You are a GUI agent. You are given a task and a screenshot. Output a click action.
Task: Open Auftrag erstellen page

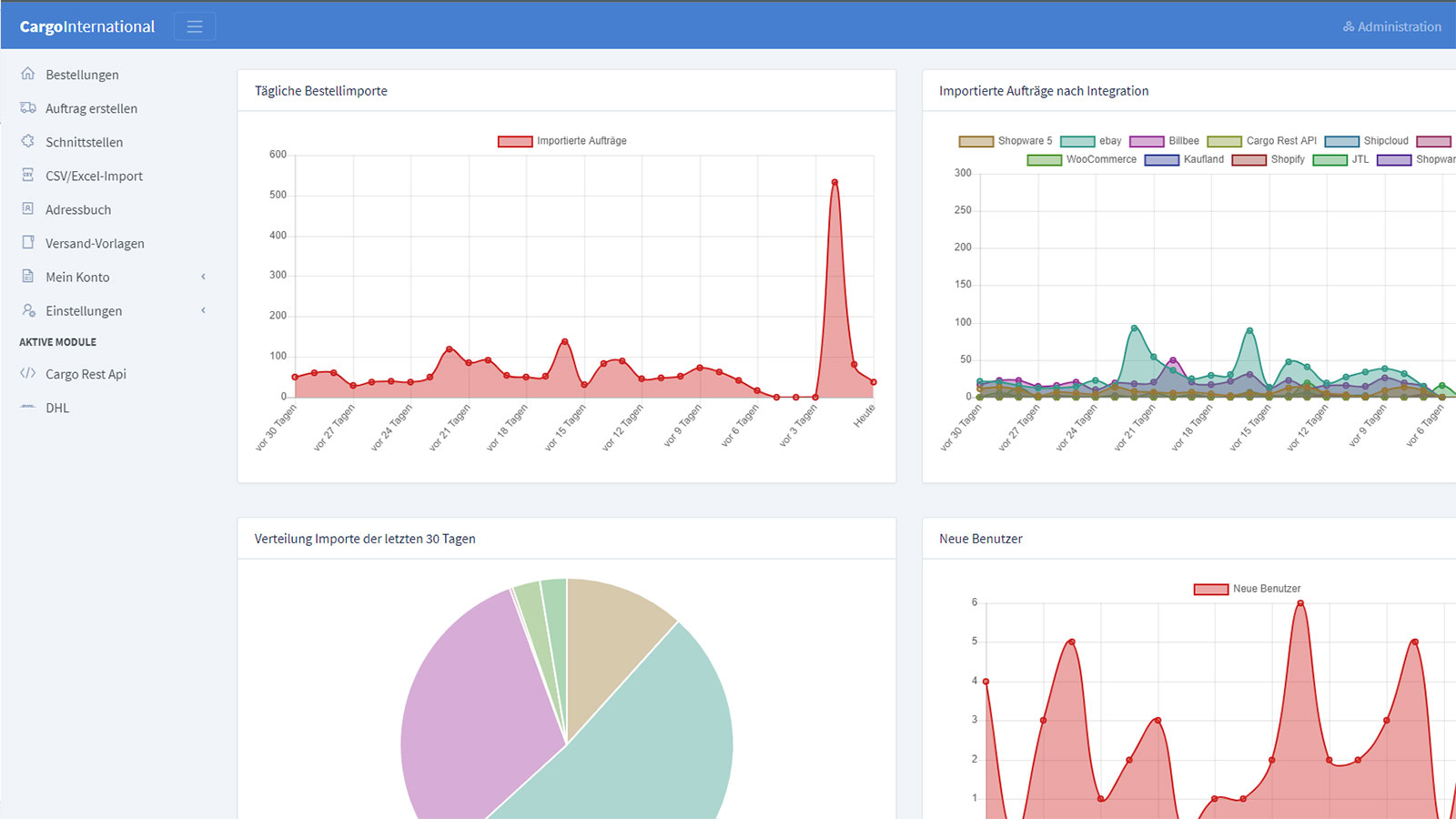[92, 108]
